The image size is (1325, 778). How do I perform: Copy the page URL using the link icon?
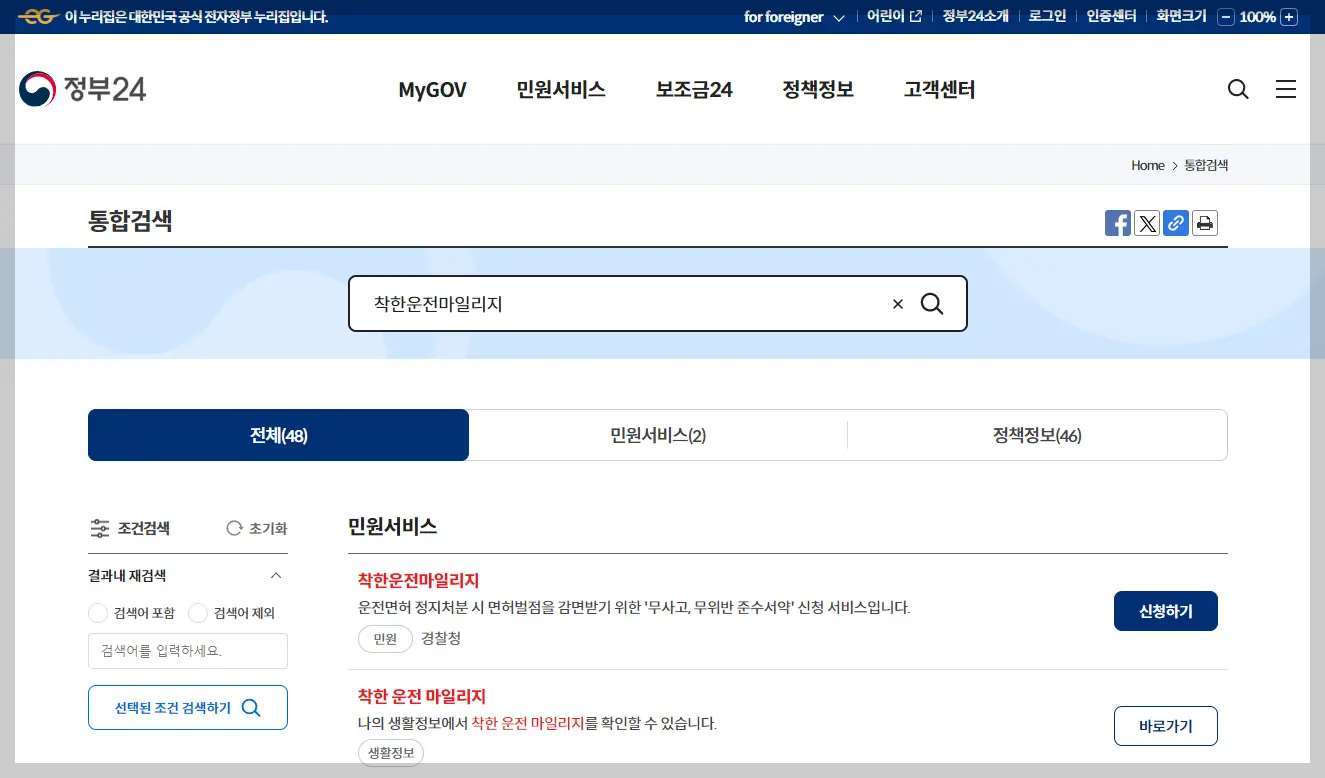click(1175, 223)
